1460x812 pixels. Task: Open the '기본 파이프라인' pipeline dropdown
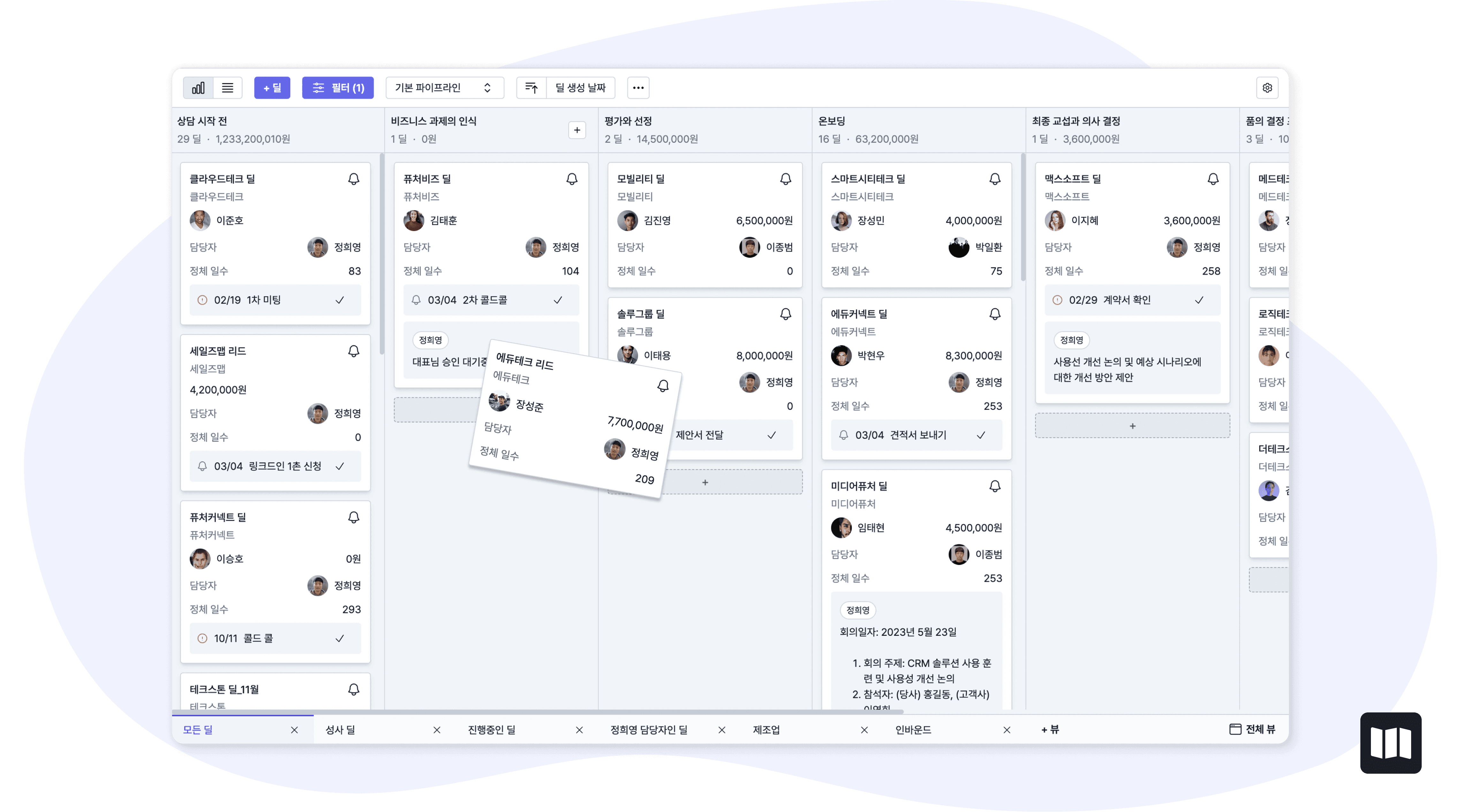coord(444,88)
